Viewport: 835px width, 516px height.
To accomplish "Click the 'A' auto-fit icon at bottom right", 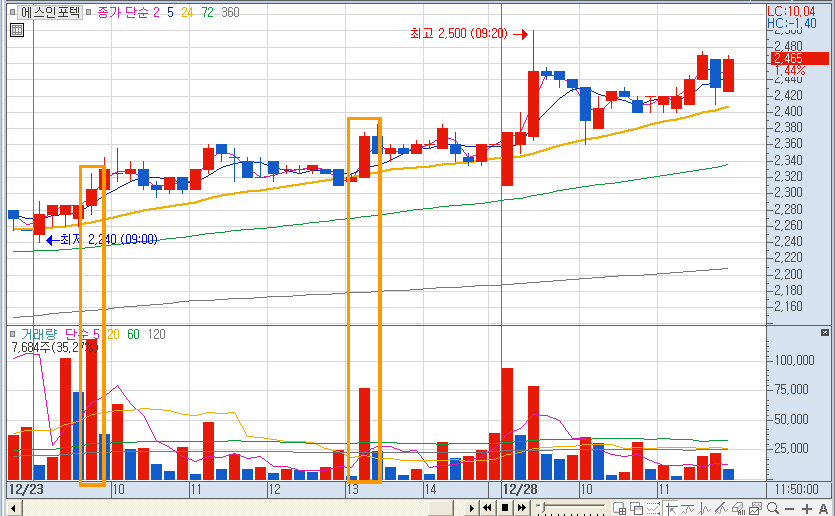I will [x=823, y=508].
